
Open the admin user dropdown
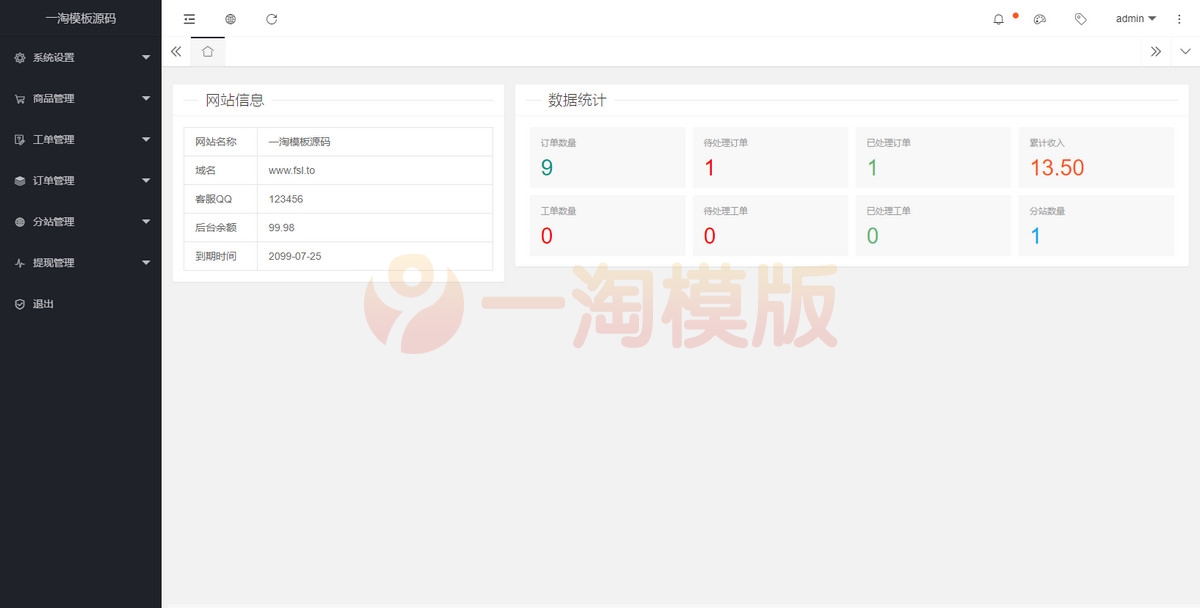(x=1133, y=18)
